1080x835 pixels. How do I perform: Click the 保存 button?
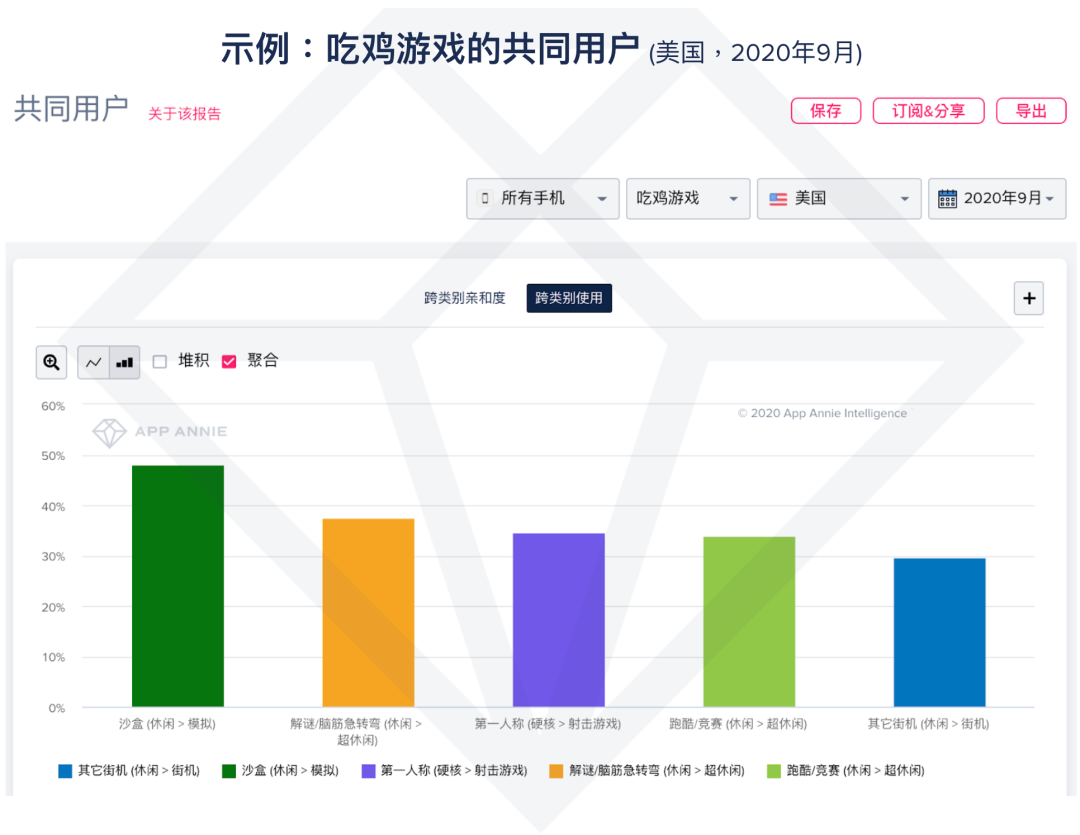coord(825,111)
